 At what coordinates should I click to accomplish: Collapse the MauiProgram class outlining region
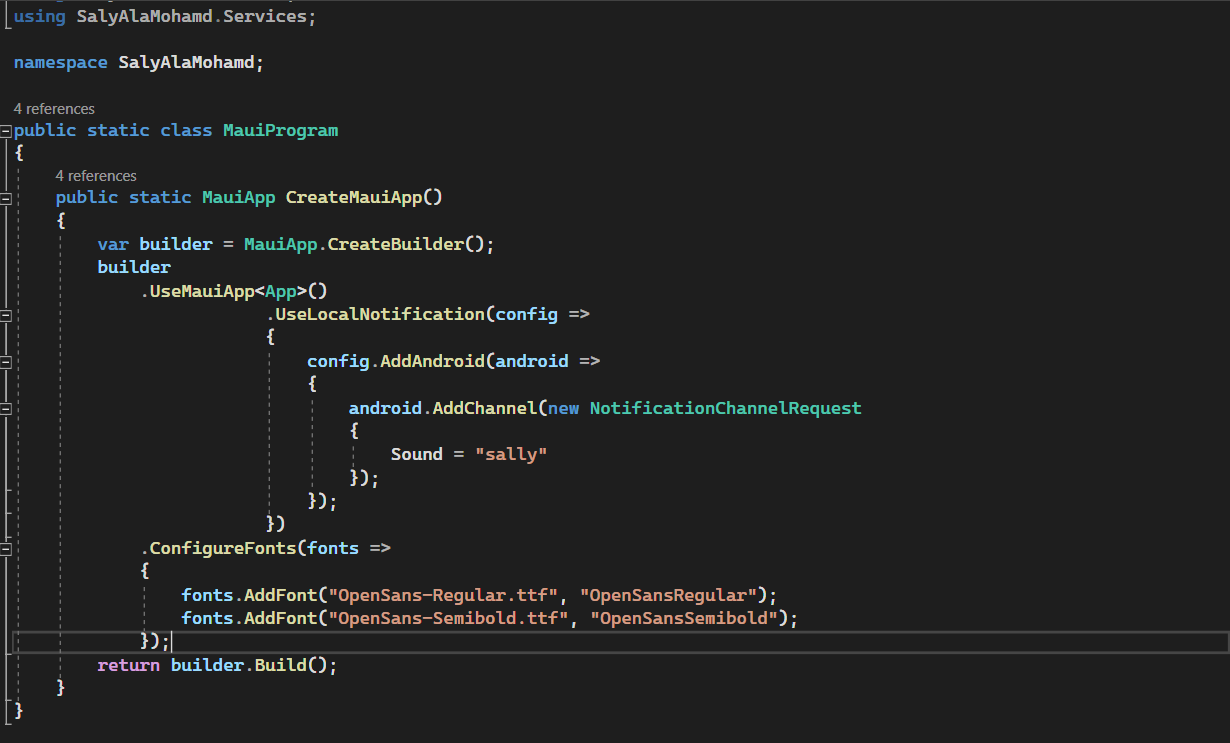[x=6, y=131]
